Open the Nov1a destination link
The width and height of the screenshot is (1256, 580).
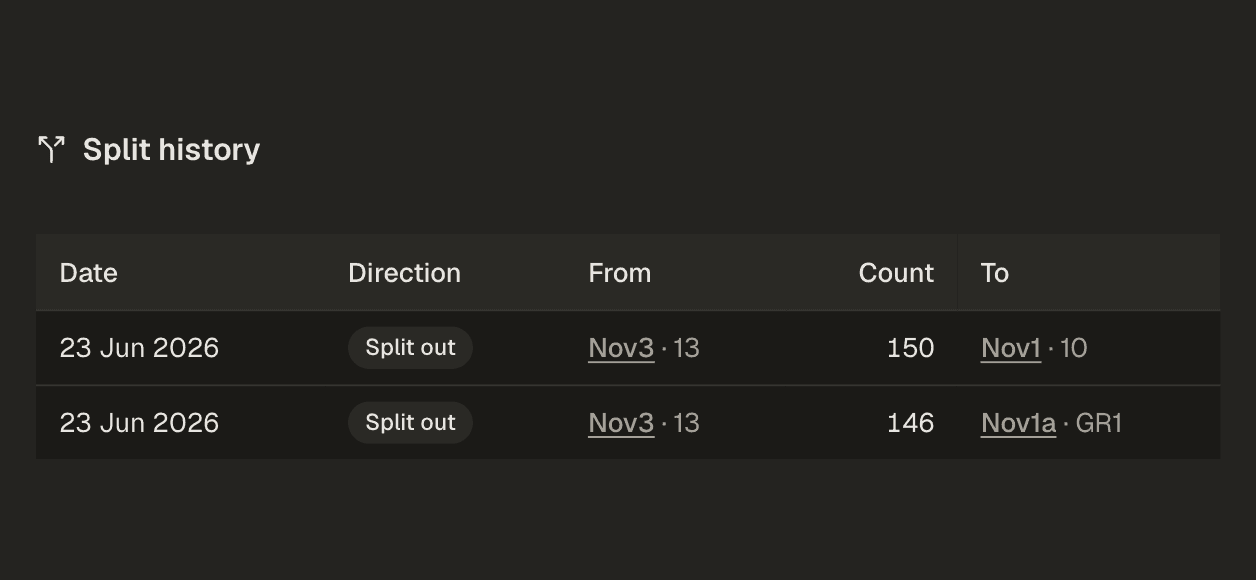point(1018,423)
